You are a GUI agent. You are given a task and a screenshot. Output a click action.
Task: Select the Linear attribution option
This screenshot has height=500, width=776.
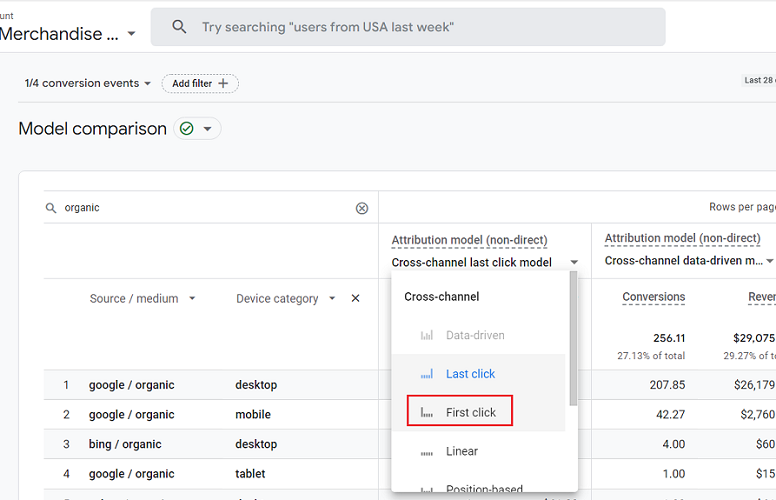tap(478, 451)
